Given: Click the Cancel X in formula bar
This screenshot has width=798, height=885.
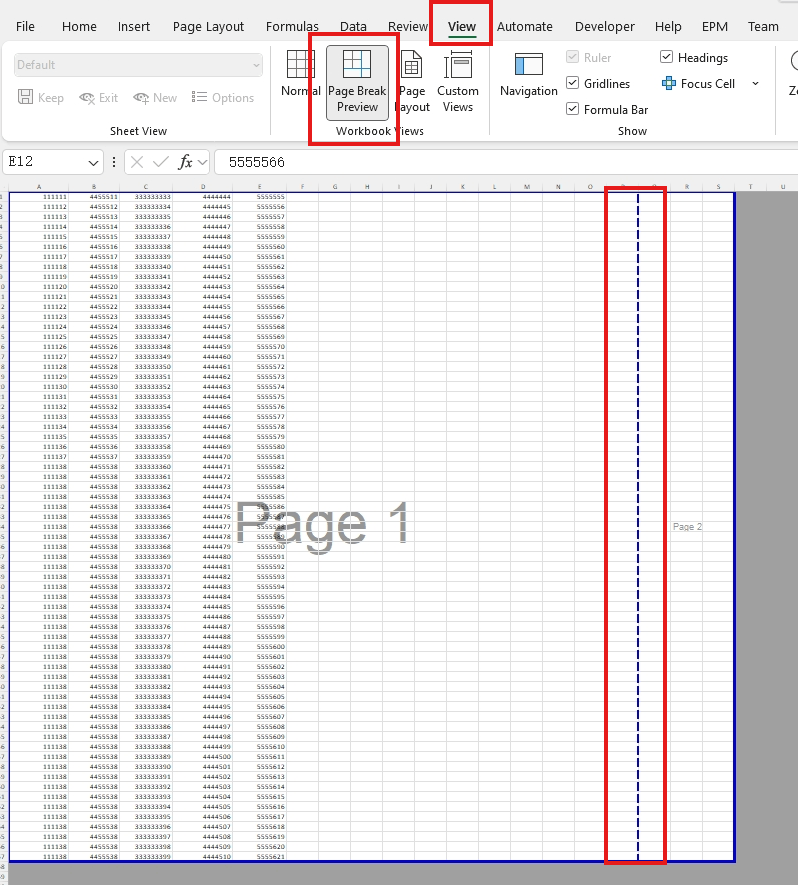Looking at the screenshot, I should (x=137, y=163).
